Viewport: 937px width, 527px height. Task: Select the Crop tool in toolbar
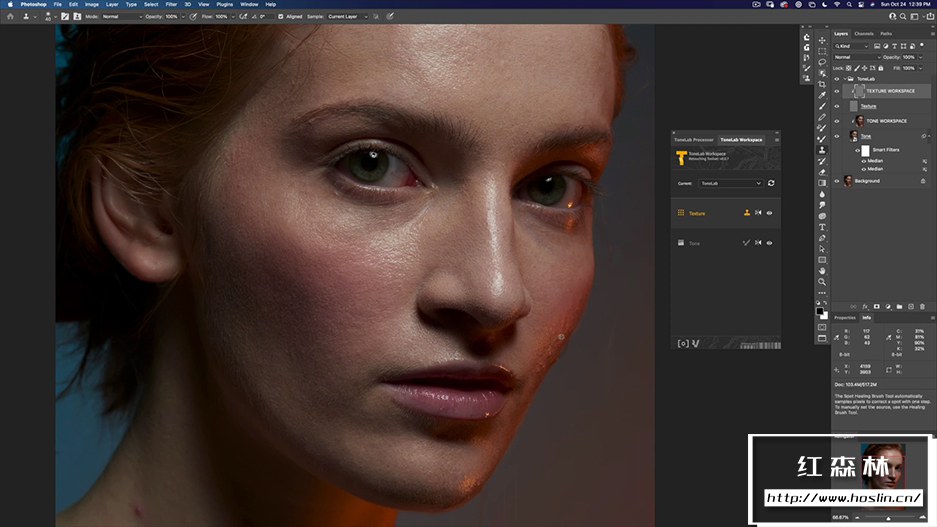coord(822,84)
